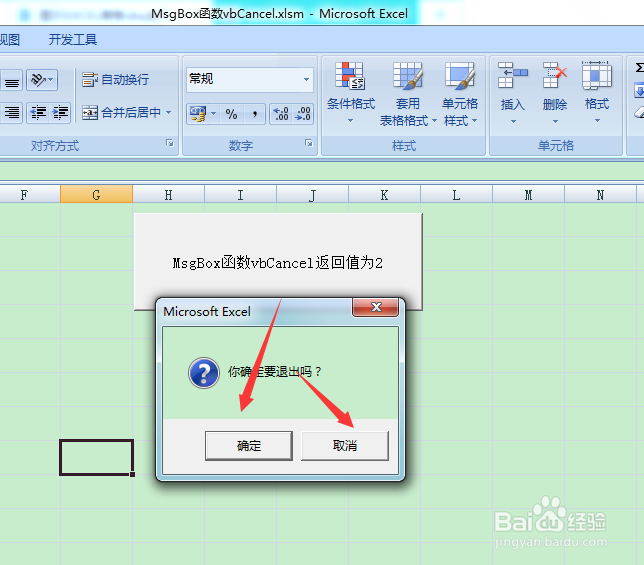The image size is (644, 565).
Task: Expand the 条件格式 dropdown arrow
Action: pos(350,121)
